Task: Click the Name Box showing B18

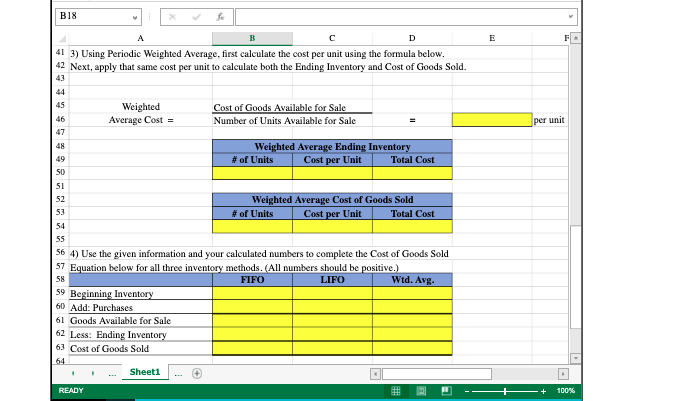Action: click(x=98, y=17)
